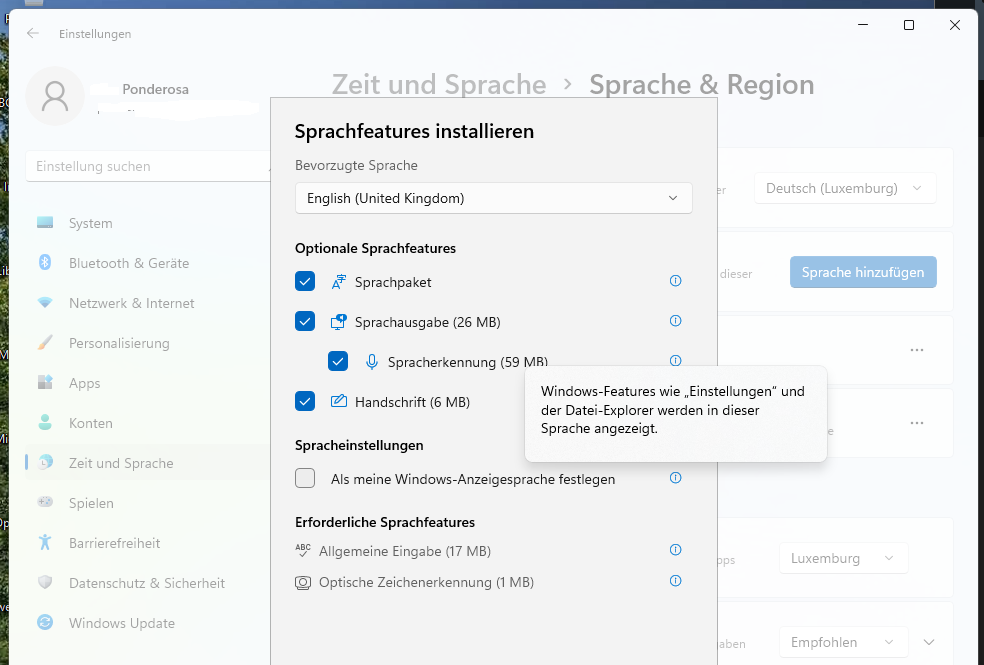Click the Zeit und Sprache breadcrumb link
This screenshot has width=984, height=665.
click(x=438, y=85)
